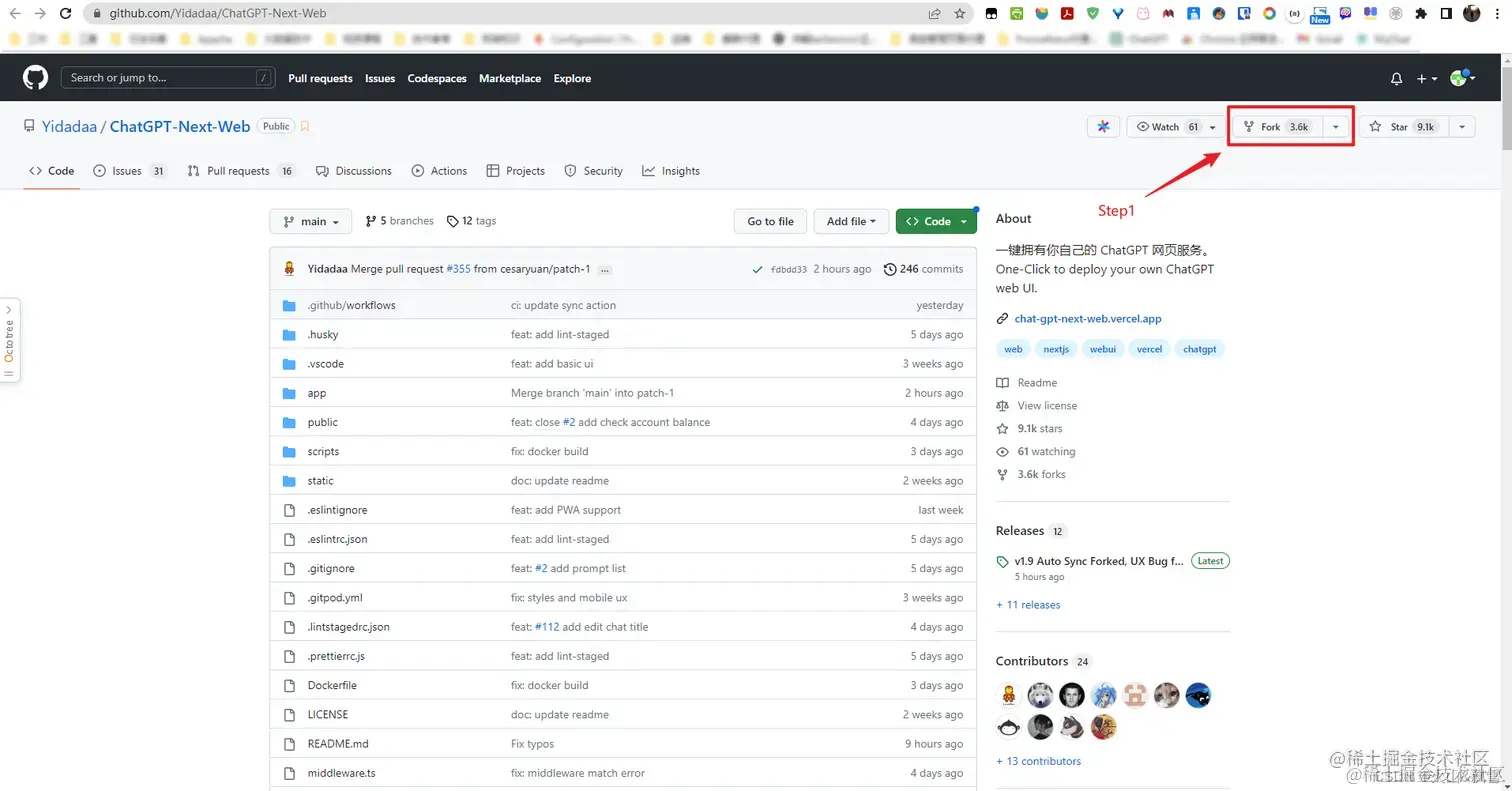Bookmark page with the star icon

click(x=960, y=14)
